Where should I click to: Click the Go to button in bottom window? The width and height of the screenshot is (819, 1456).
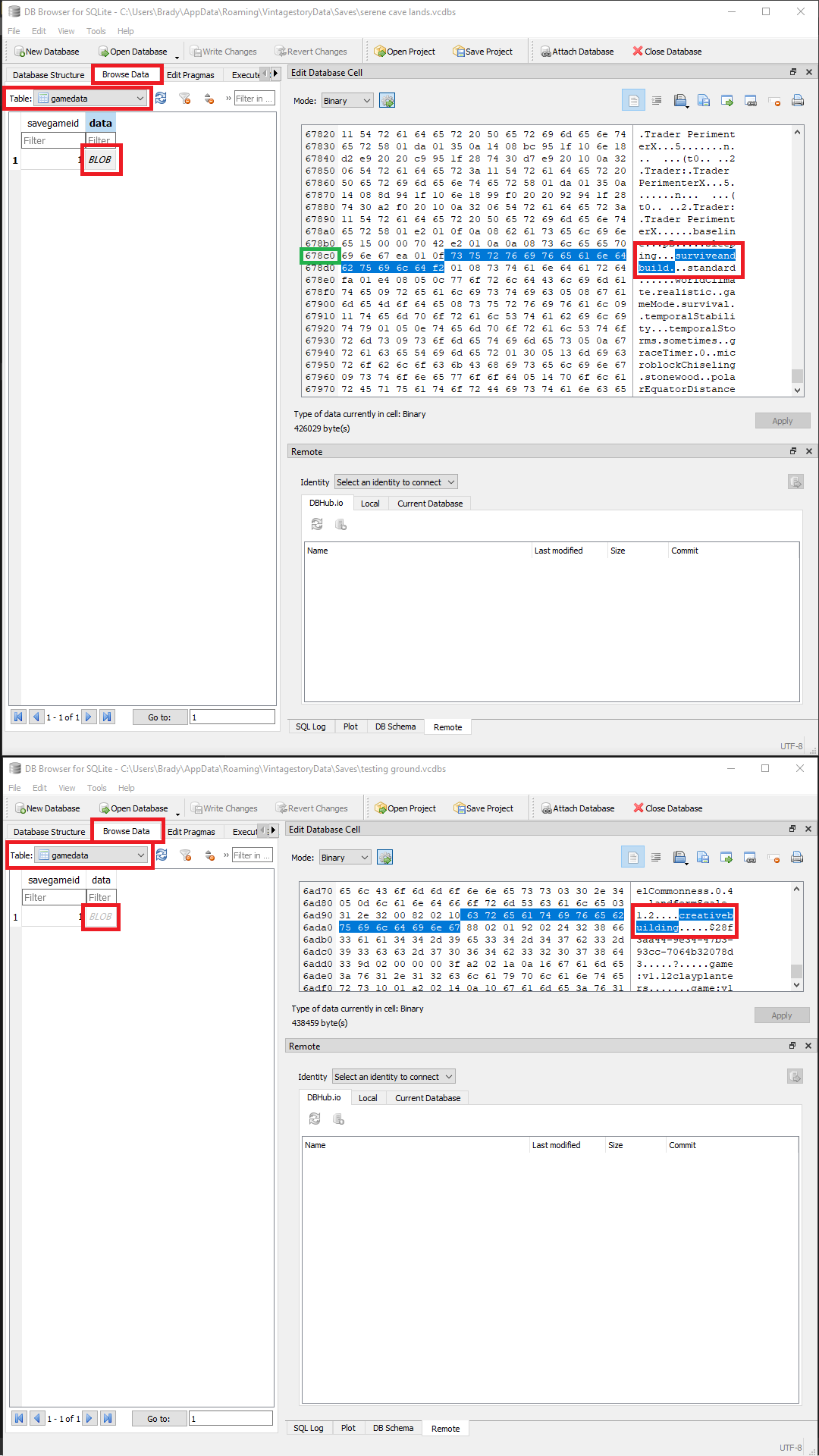[158, 1418]
